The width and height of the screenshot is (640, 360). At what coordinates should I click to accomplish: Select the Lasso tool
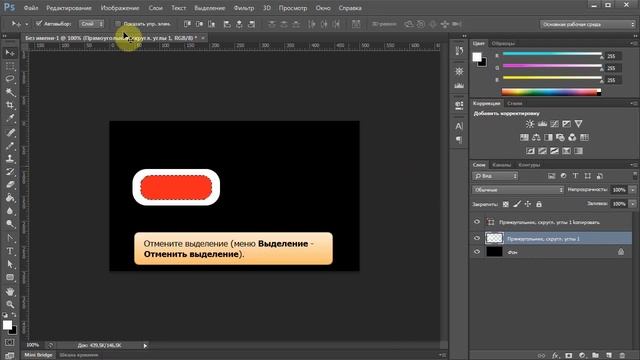click(10, 79)
